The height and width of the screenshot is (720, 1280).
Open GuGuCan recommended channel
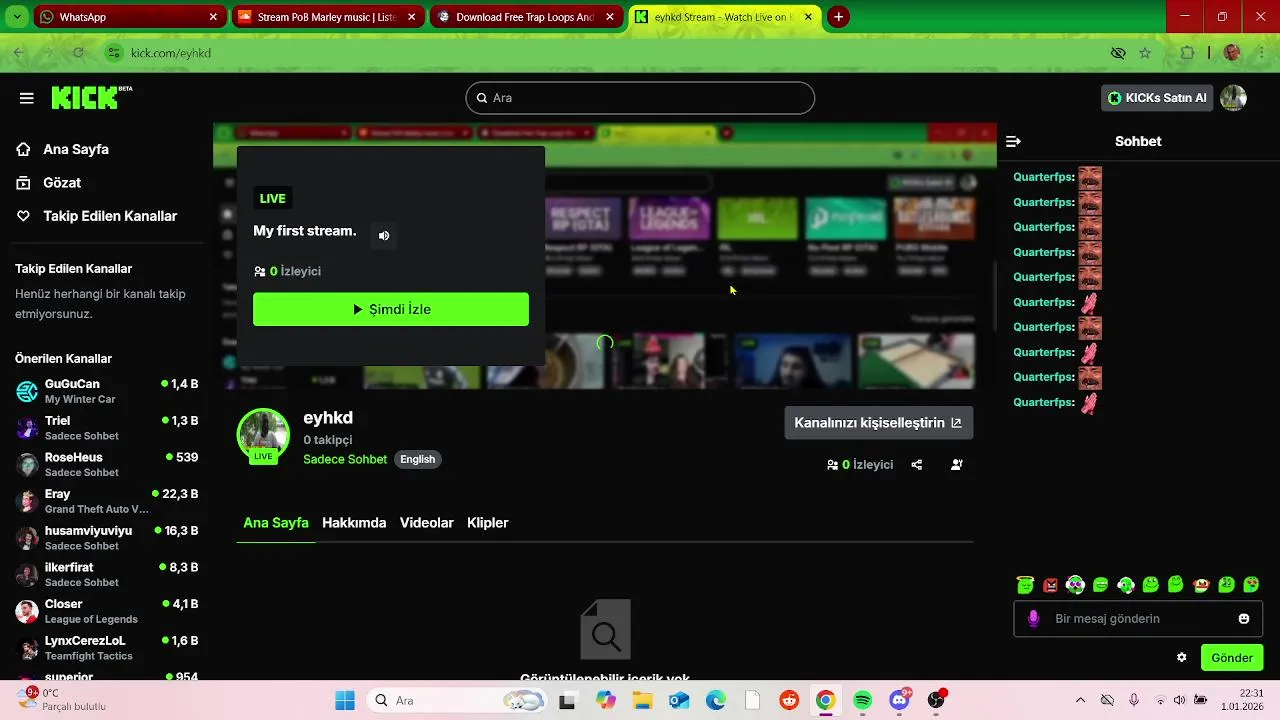pos(107,391)
